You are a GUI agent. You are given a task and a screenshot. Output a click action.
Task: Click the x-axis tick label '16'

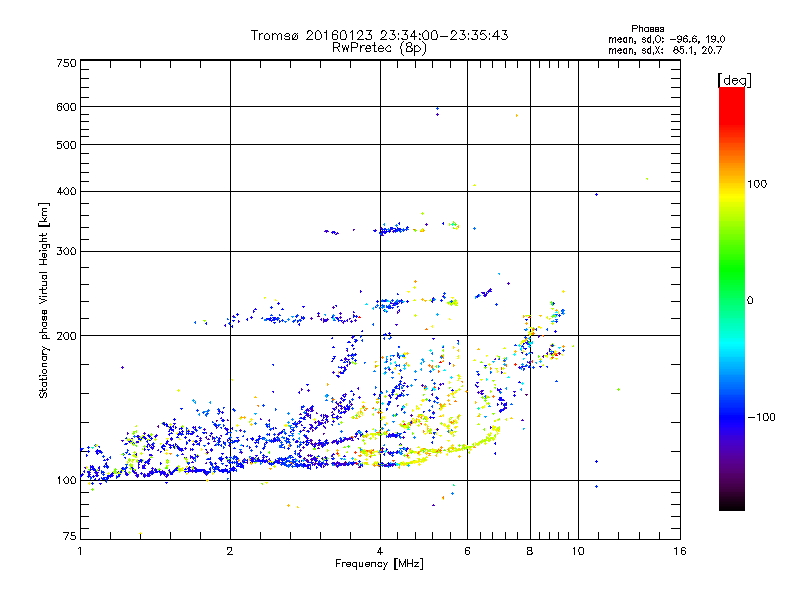pyautogui.click(x=680, y=551)
